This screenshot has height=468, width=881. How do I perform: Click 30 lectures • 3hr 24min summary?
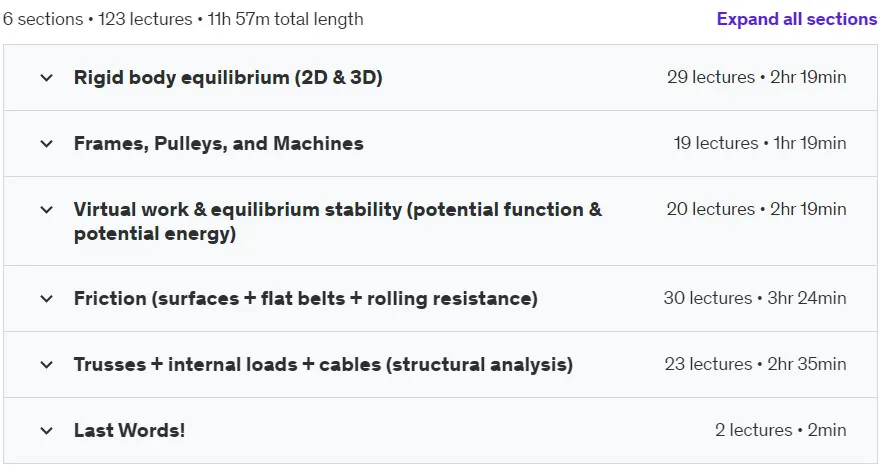(x=755, y=298)
